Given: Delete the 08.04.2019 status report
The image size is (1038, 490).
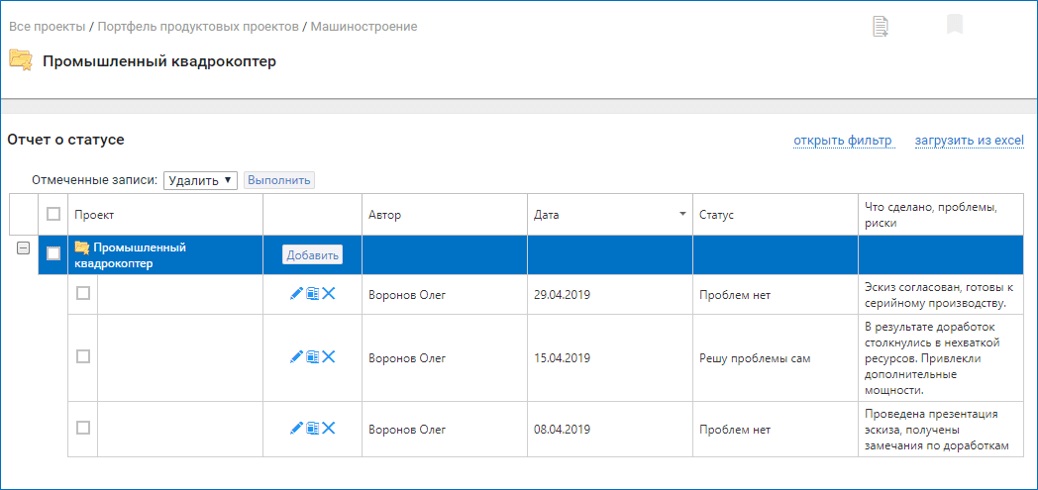Looking at the screenshot, I should point(329,428).
